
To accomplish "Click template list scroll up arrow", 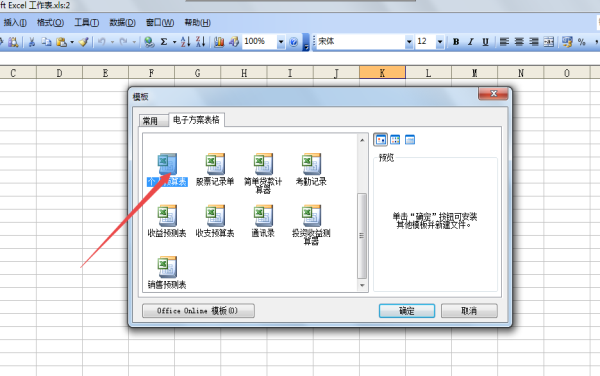I will click(362, 140).
